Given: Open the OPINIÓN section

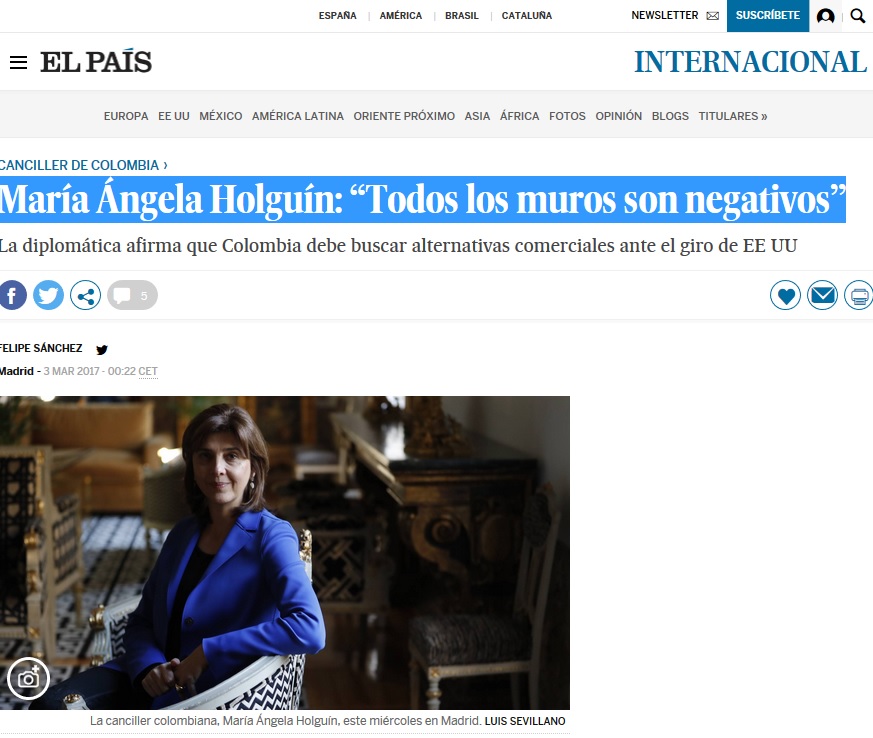Looking at the screenshot, I should pos(619,116).
